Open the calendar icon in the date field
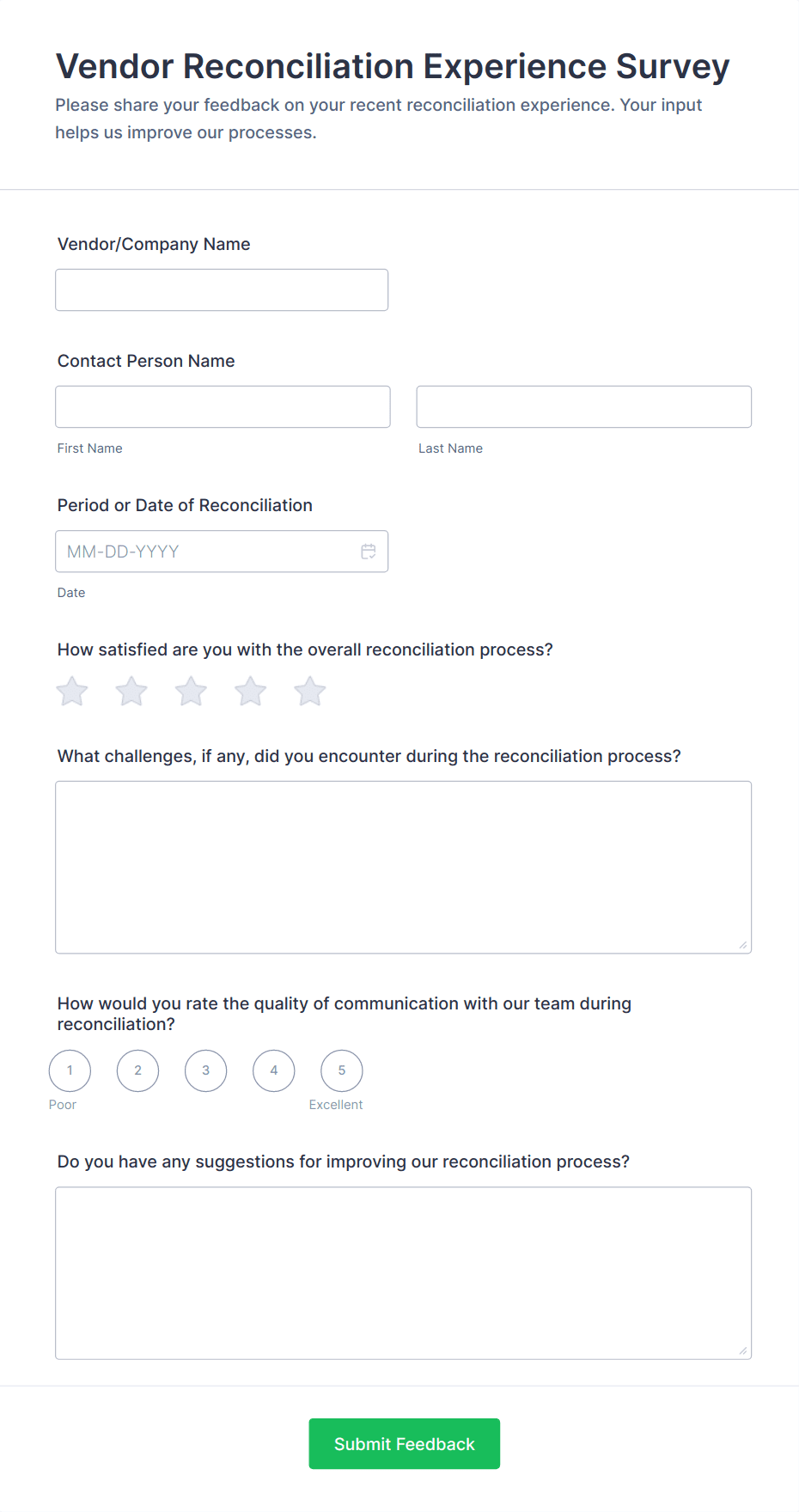The height and width of the screenshot is (1512, 799). [369, 552]
